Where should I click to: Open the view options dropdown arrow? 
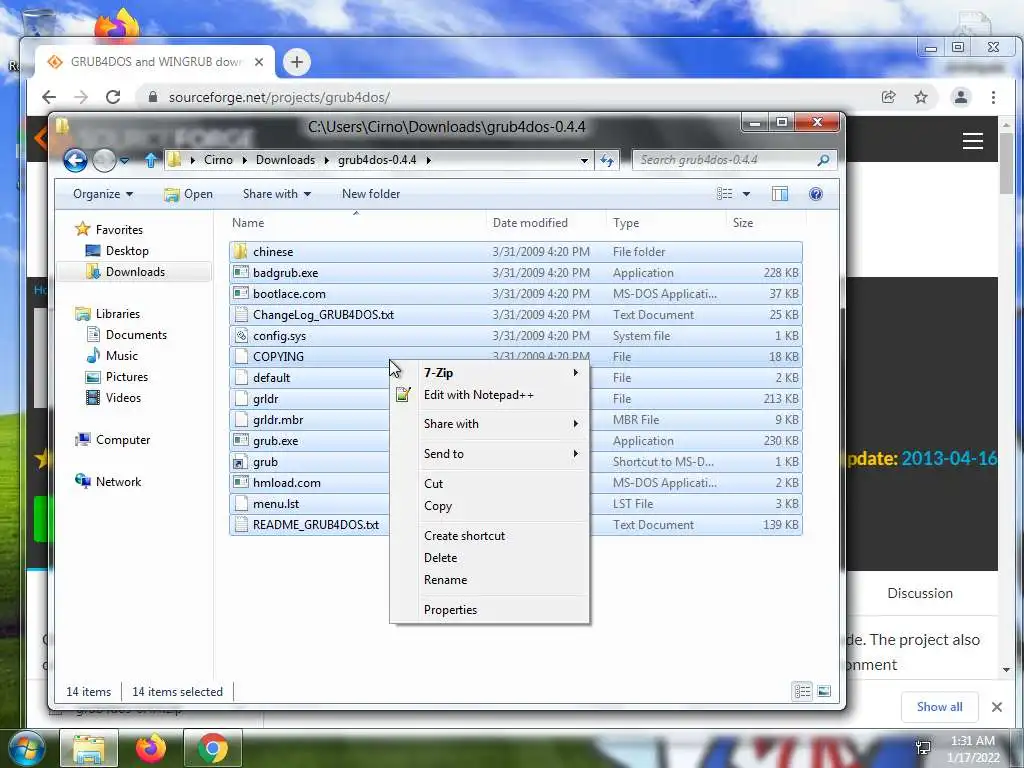click(x=746, y=194)
